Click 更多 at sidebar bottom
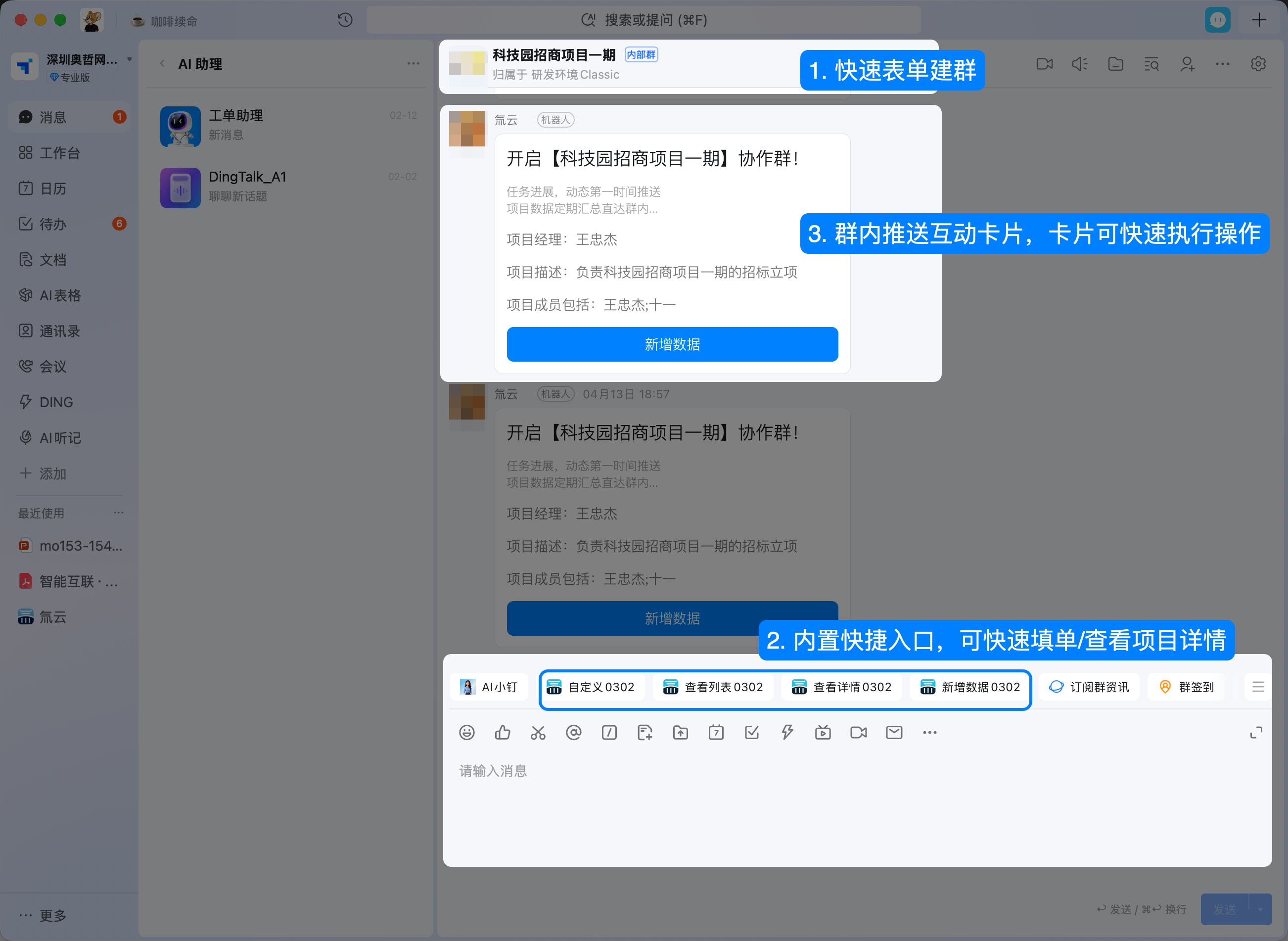This screenshot has width=1288, height=941. pyautogui.click(x=43, y=915)
